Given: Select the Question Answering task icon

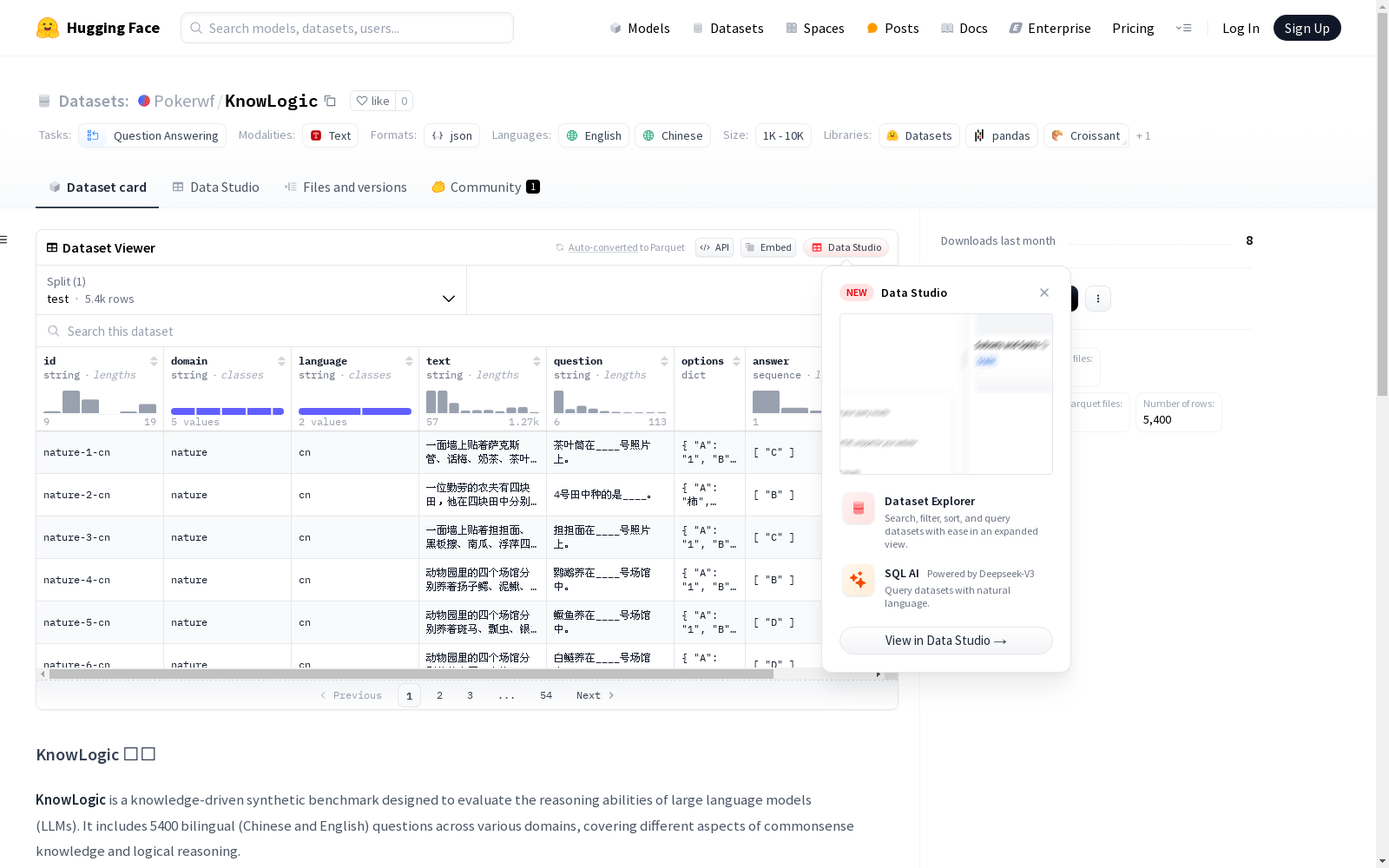Looking at the screenshot, I should (93, 135).
